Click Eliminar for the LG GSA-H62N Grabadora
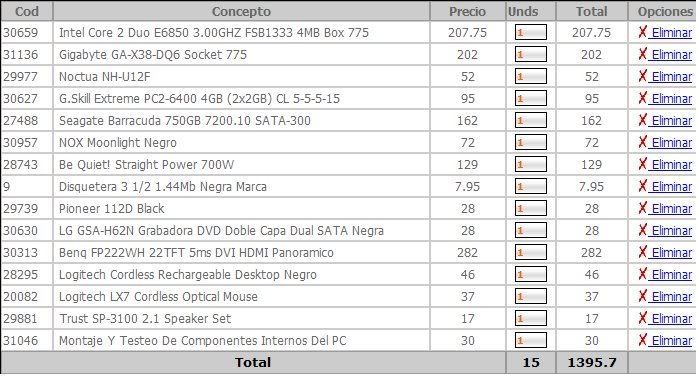 (670, 230)
